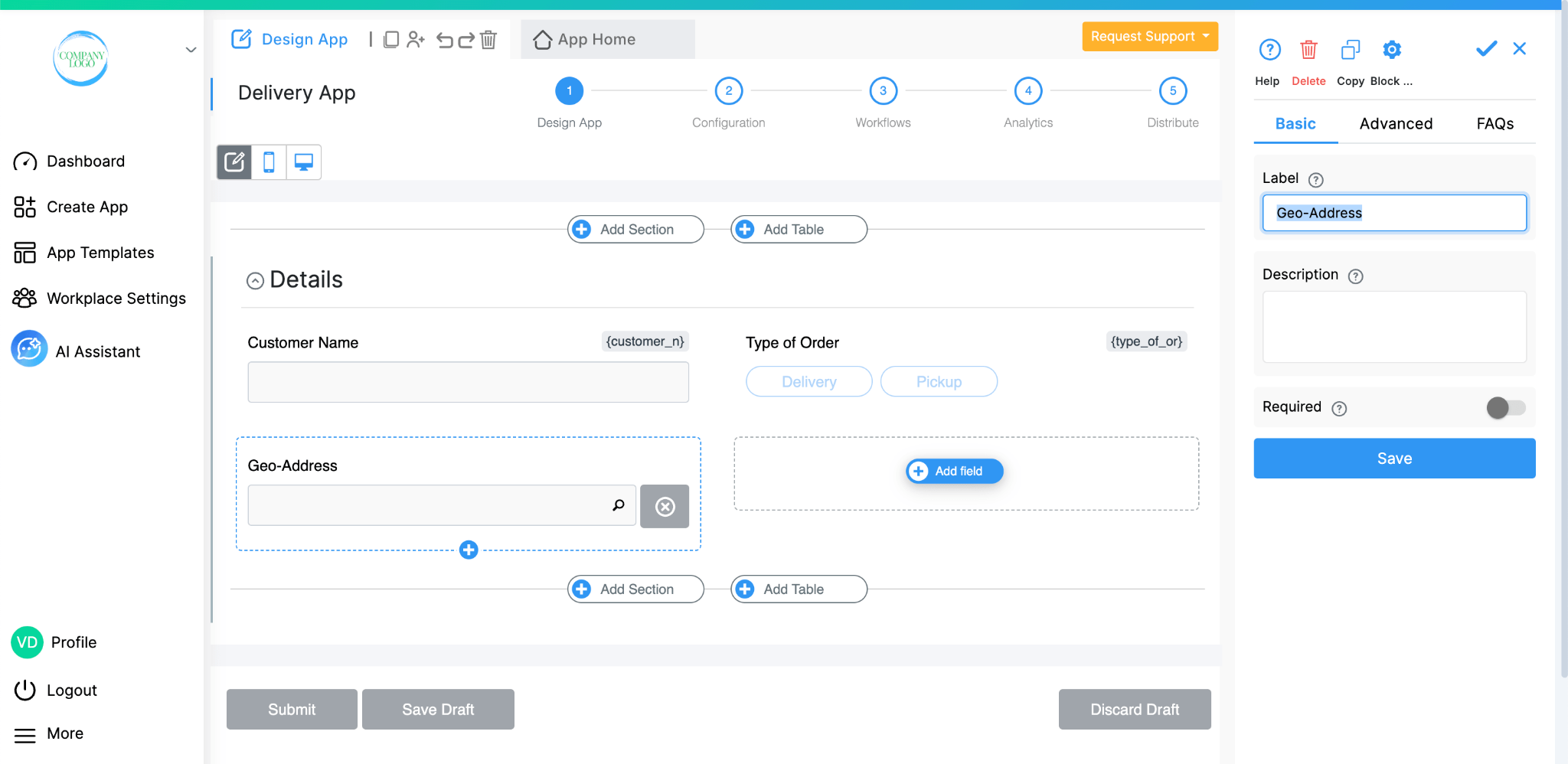Open the Request Support dropdown
The image size is (1568, 764).
(1150, 36)
